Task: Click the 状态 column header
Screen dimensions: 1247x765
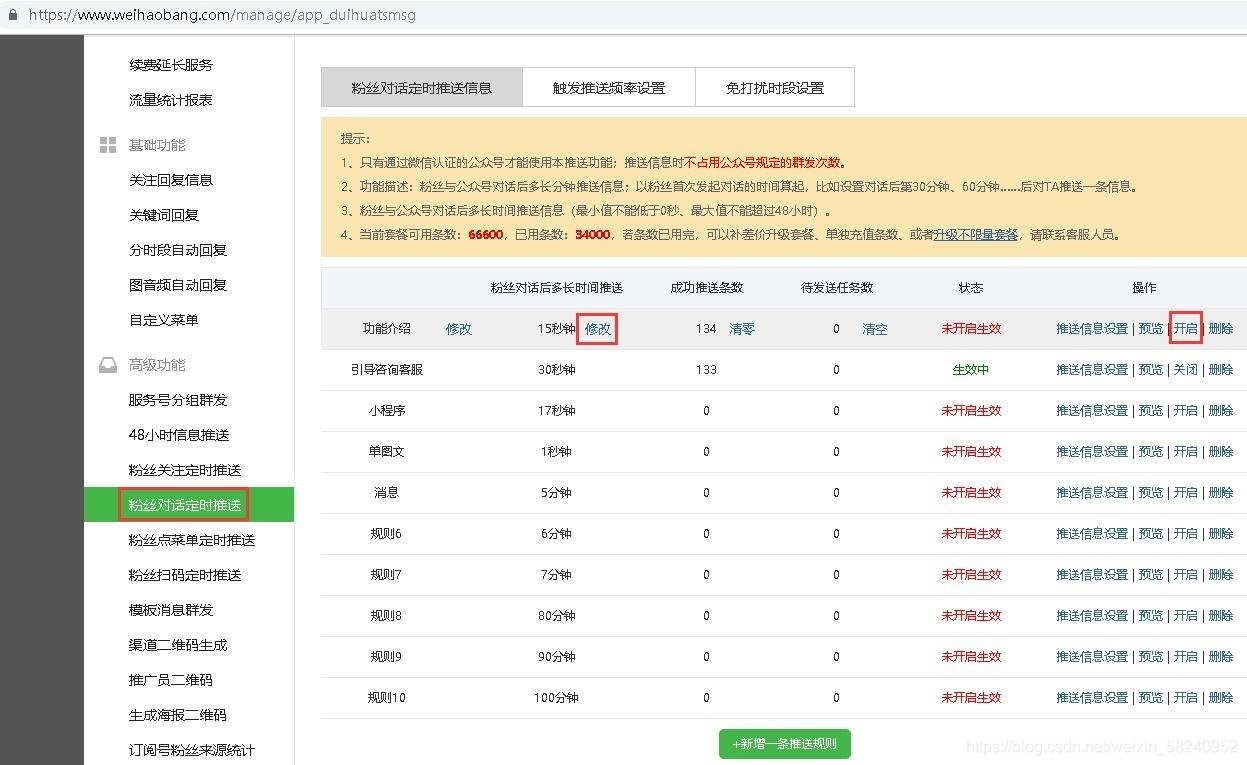Action: [x=971, y=288]
